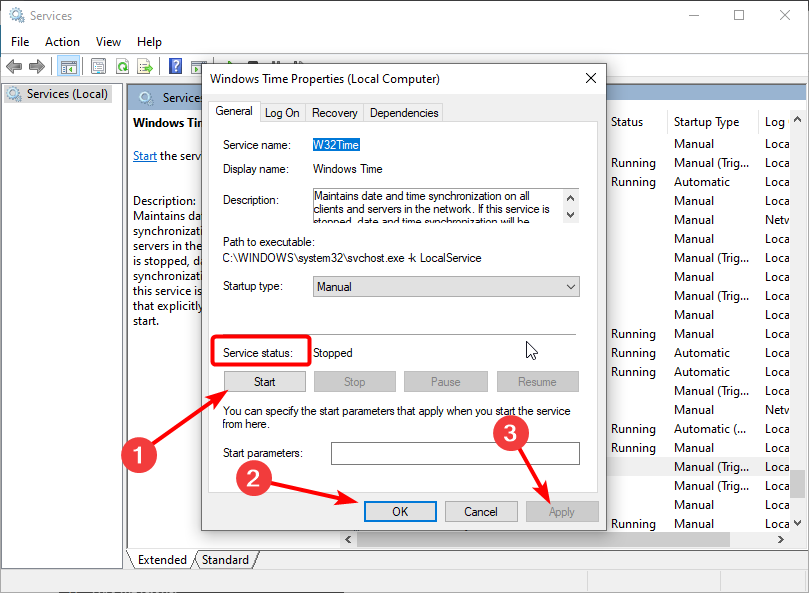Click the left arrow of the horizontal scrollbar
Viewport: 809px width, 593px height.
click(x=348, y=539)
